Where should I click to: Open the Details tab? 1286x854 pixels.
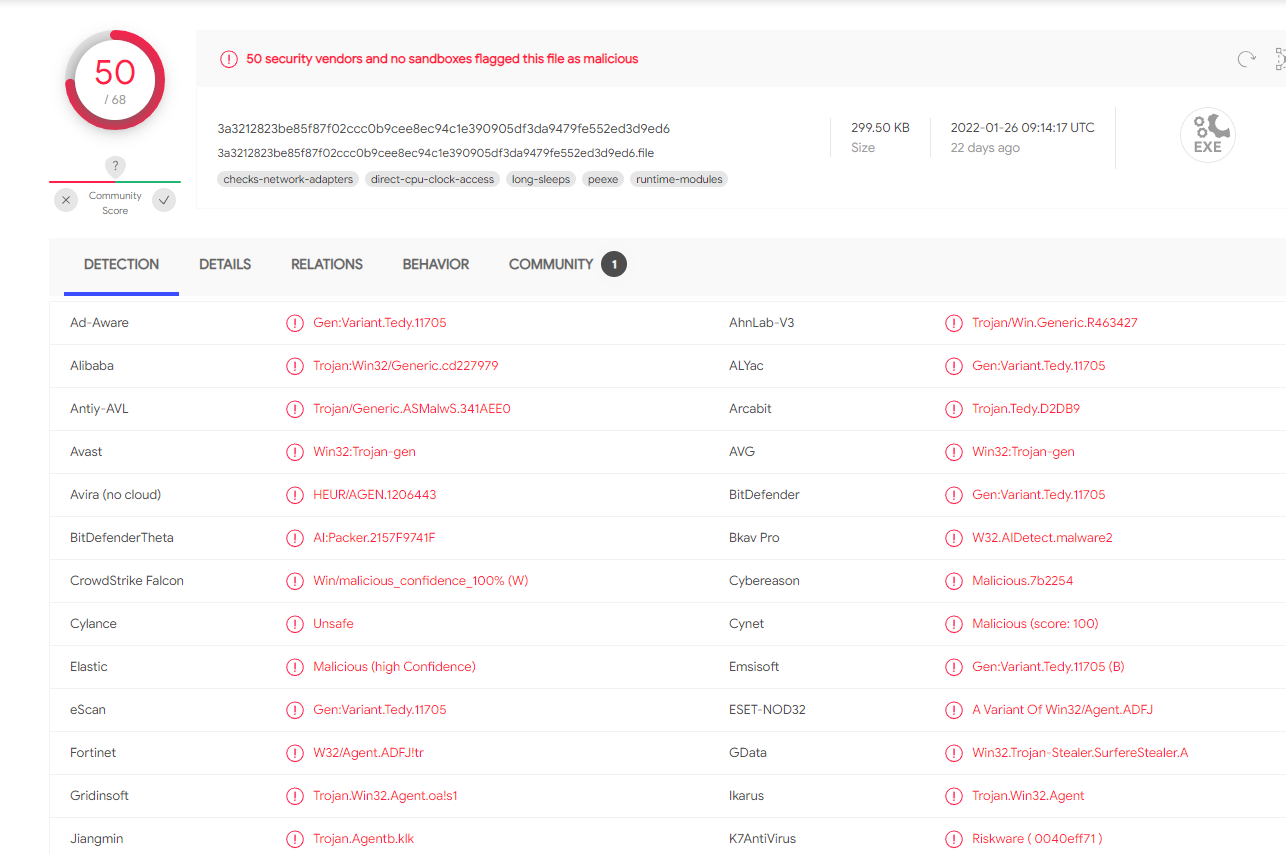(x=225, y=265)
